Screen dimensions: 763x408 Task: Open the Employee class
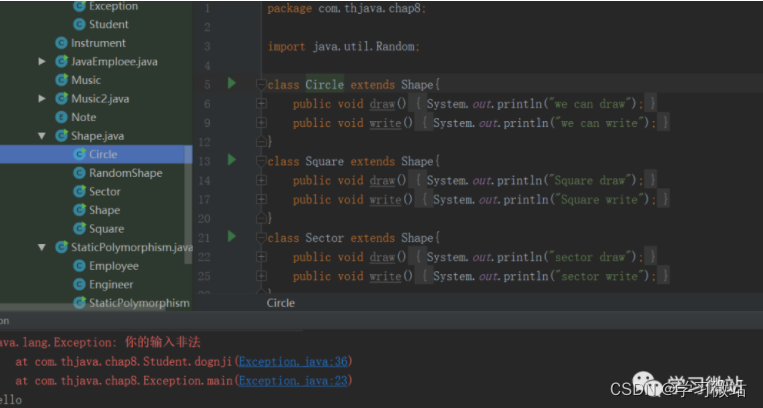(113, 266)
